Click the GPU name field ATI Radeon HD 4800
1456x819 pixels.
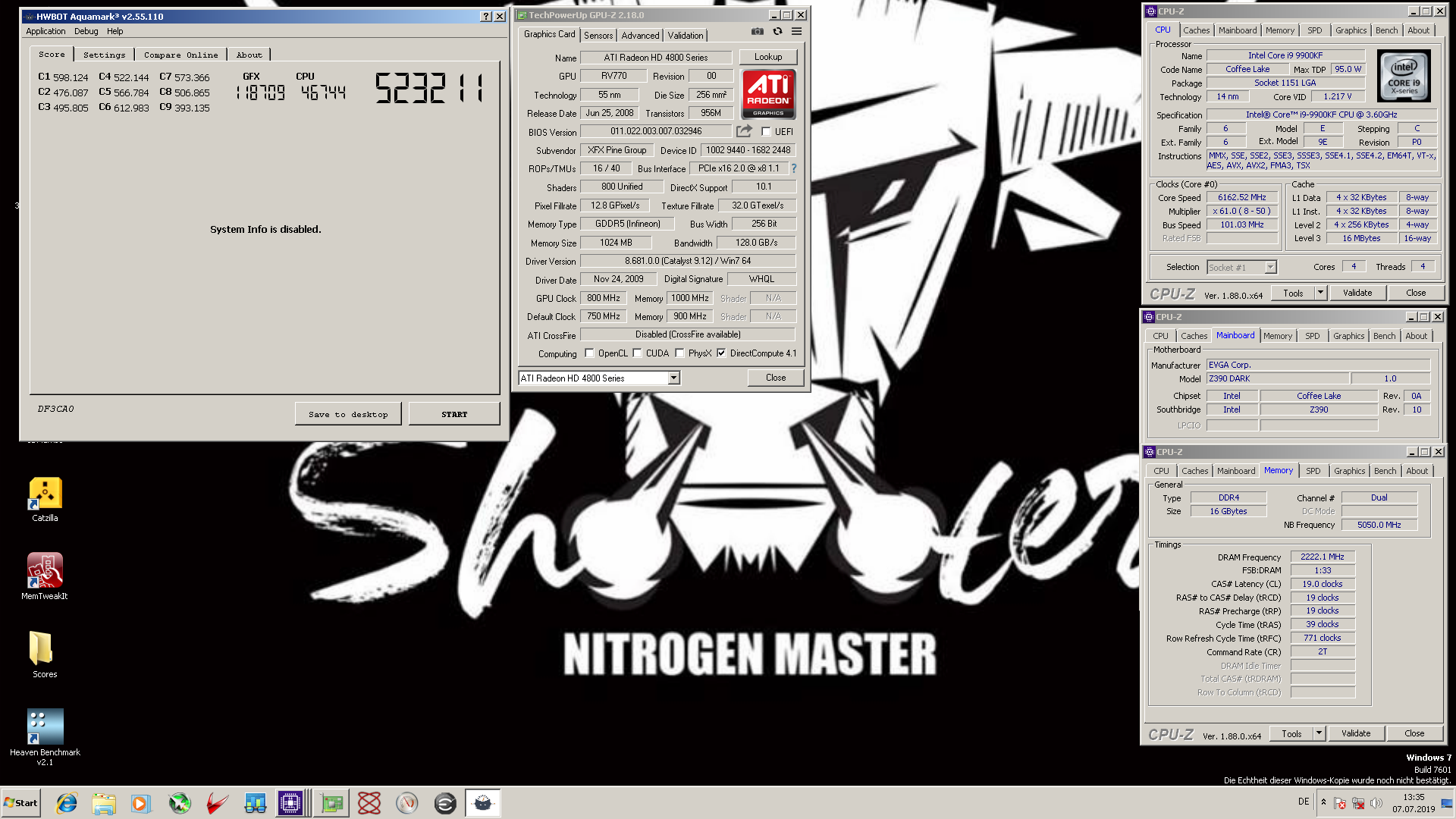pyautogui.click(x=655, y=58)
